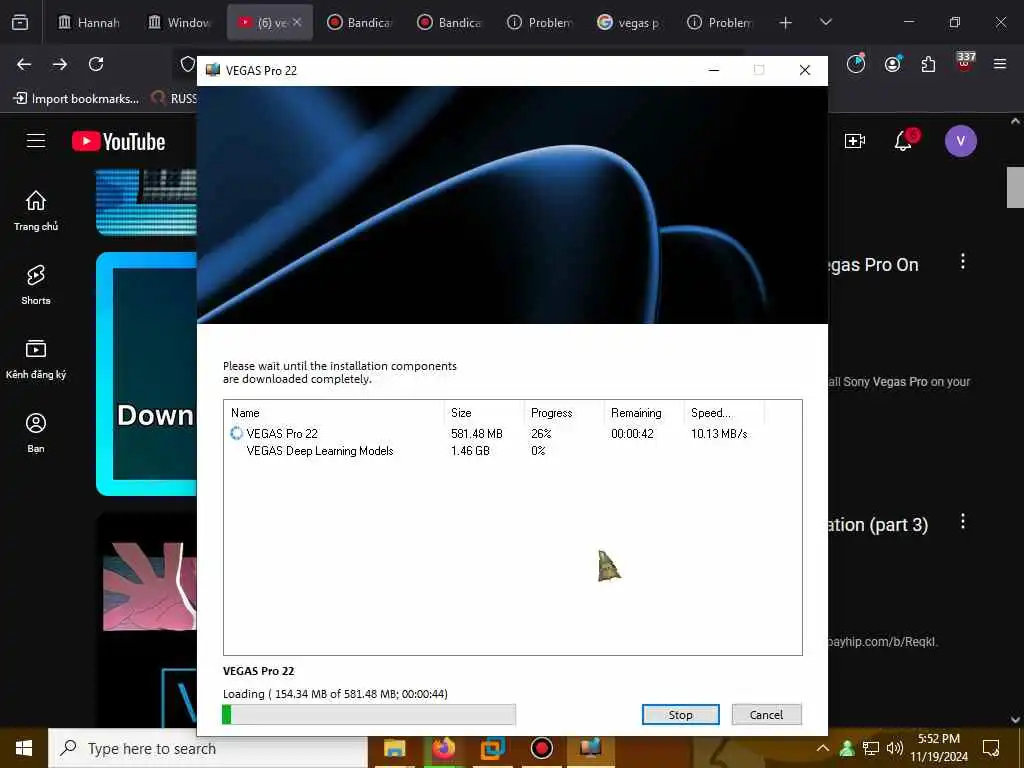Reload the page in browser

pos(96,64)
